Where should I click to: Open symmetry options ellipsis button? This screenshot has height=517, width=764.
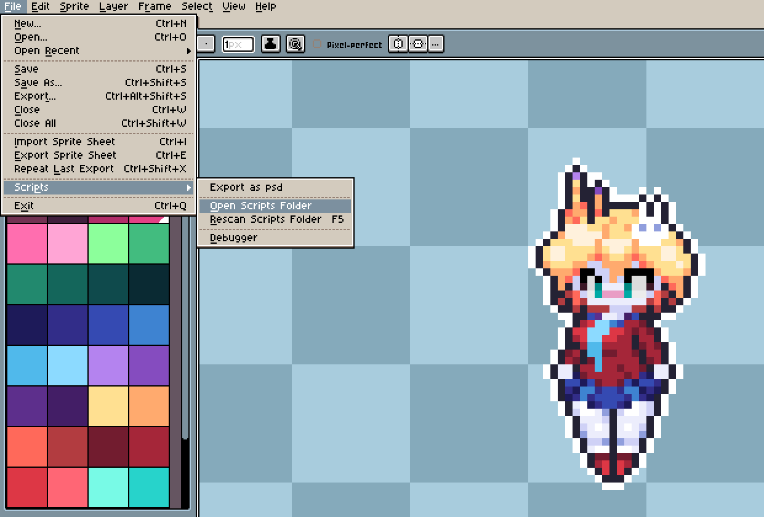436,44
